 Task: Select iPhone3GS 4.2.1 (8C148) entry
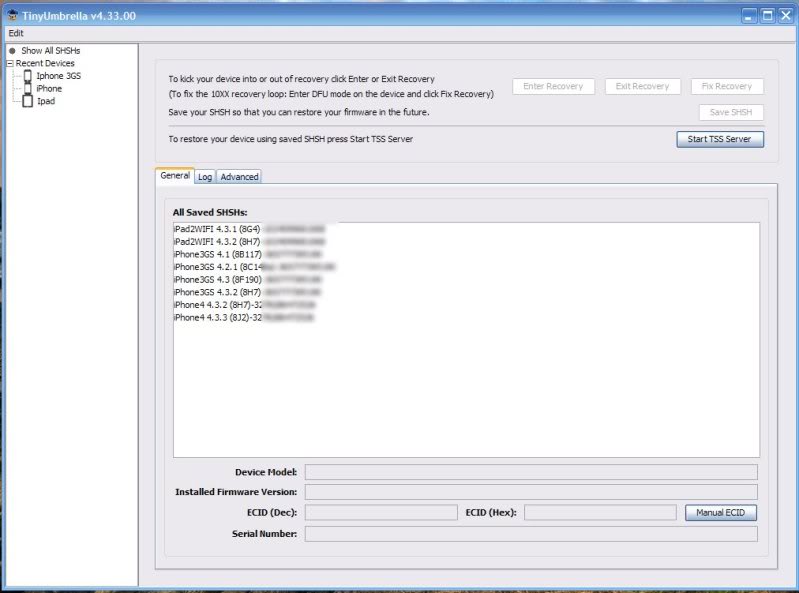[x=254, y=267]
